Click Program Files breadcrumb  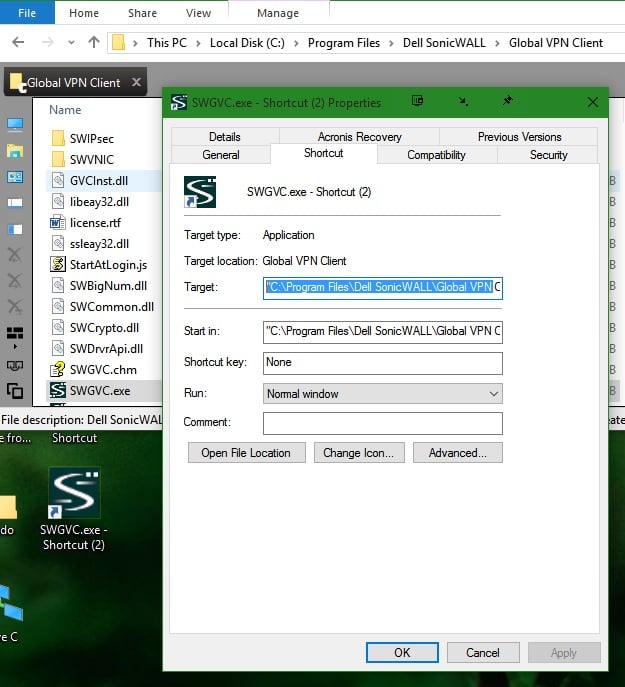coord(344,43)
